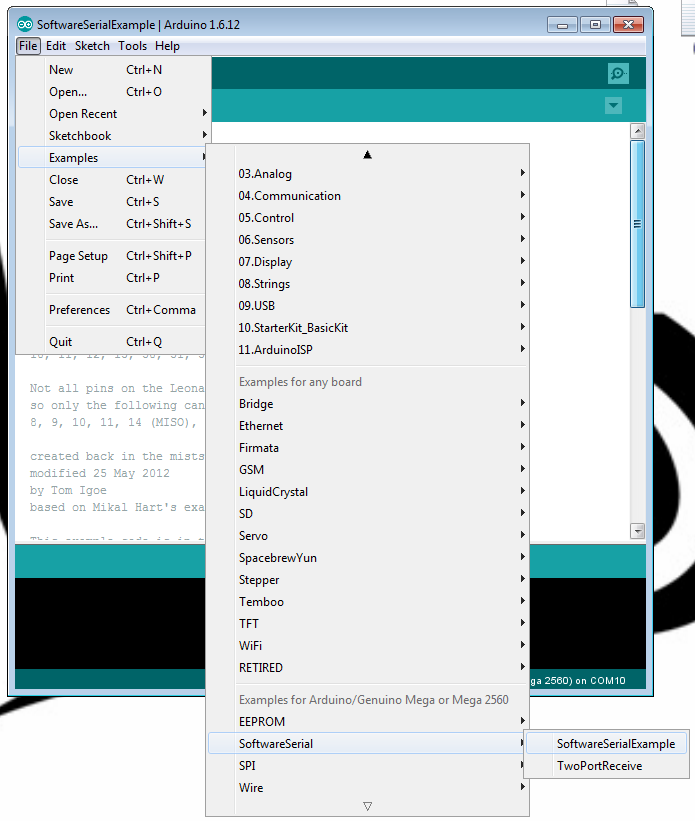Open Preferences from File menu
The height and width of the screenshot is (821, 695).
pyautogui.click(x=113, y=309)
